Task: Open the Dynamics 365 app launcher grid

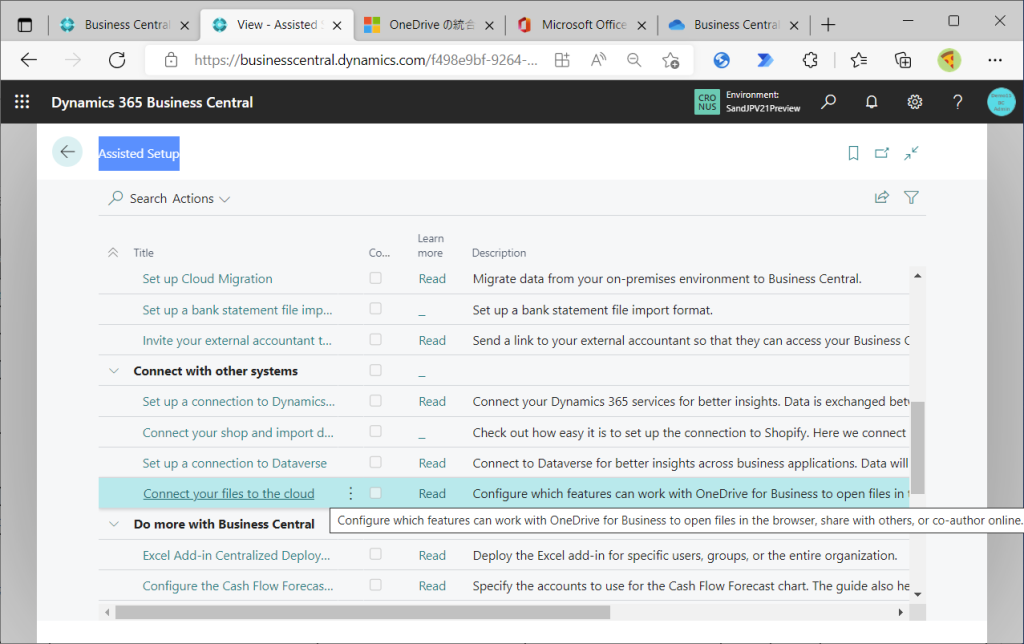Action: tap(22, 102)
